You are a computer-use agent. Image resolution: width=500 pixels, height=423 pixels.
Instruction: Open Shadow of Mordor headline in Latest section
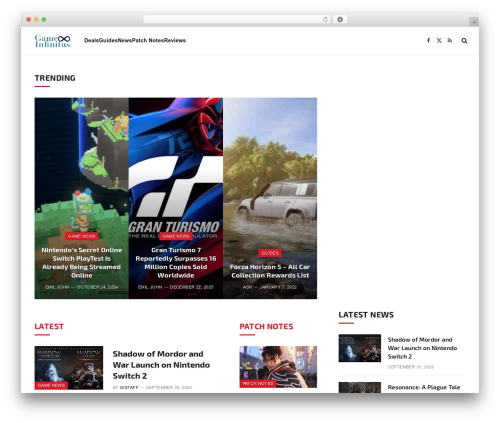point(161,365)
